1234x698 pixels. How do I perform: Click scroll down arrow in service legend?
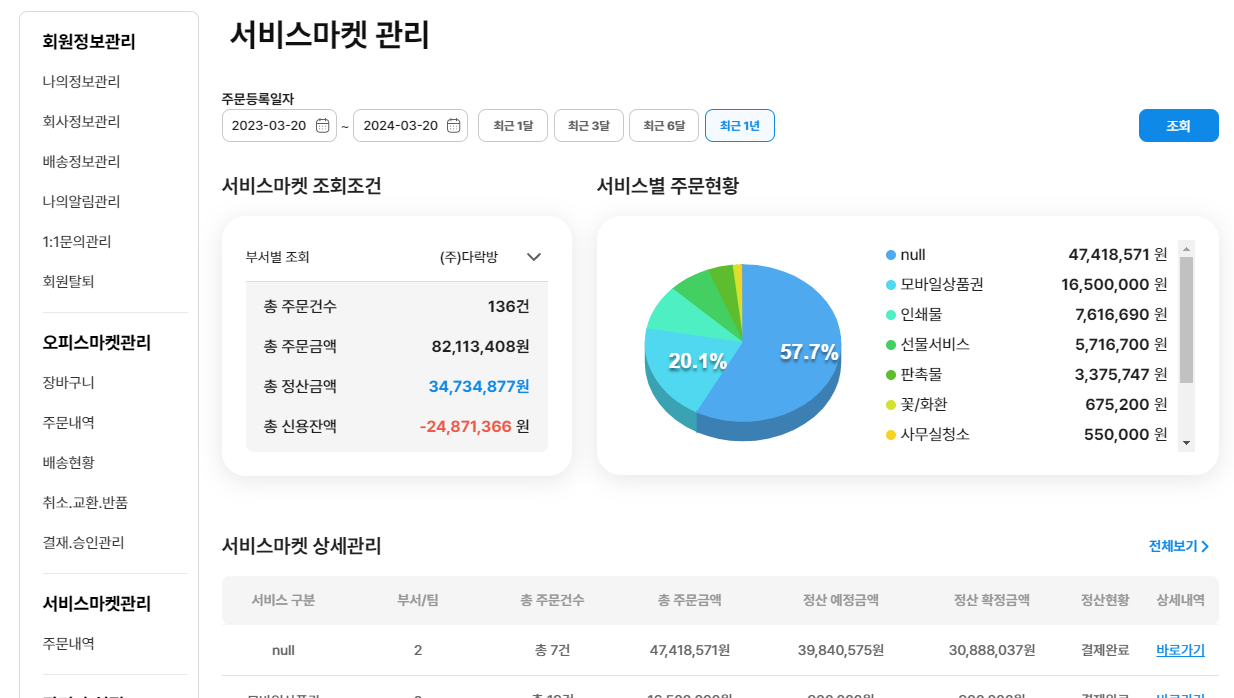point(1186,442)
